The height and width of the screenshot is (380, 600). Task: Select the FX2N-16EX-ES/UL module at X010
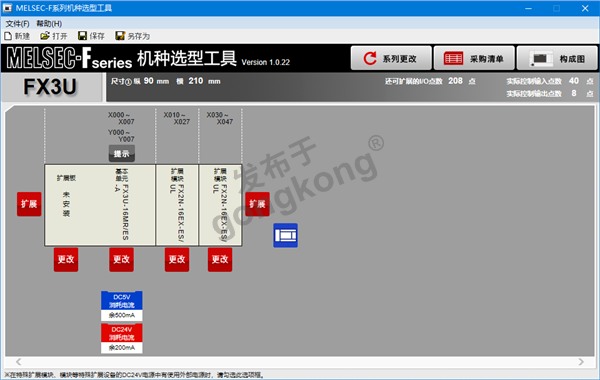point(177,205)
